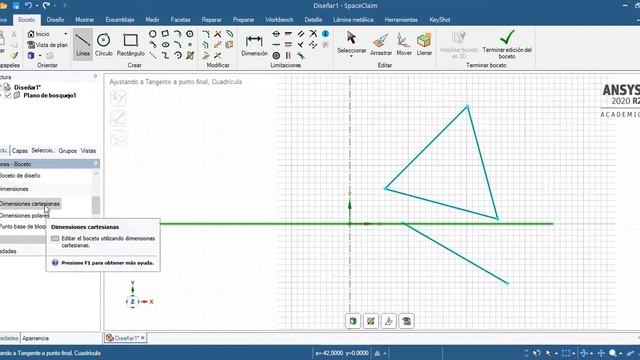Select the tangent arc tool
640x360 pixels.
coord(178,34)
